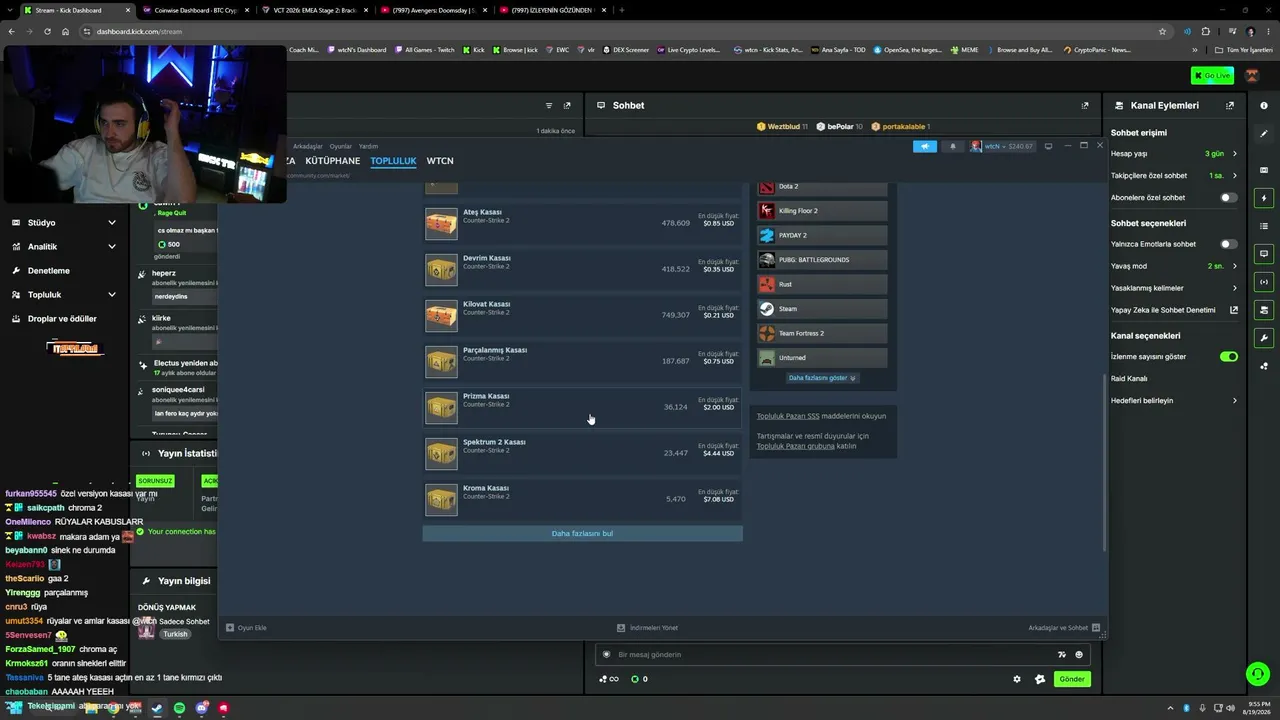
Task: Reload the Kick dashboard page
Action: tap(46, 31)
